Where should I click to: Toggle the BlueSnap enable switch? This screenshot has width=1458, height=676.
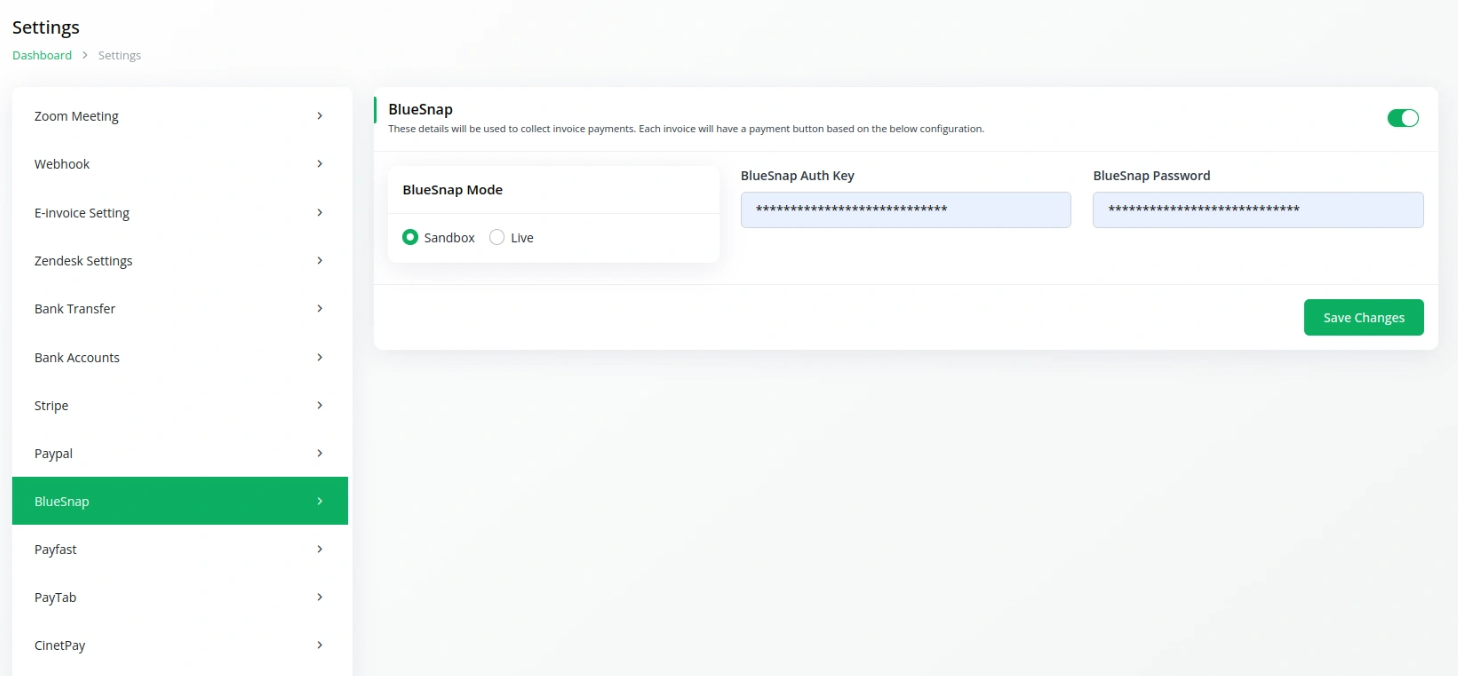[x=1403, y=118]
